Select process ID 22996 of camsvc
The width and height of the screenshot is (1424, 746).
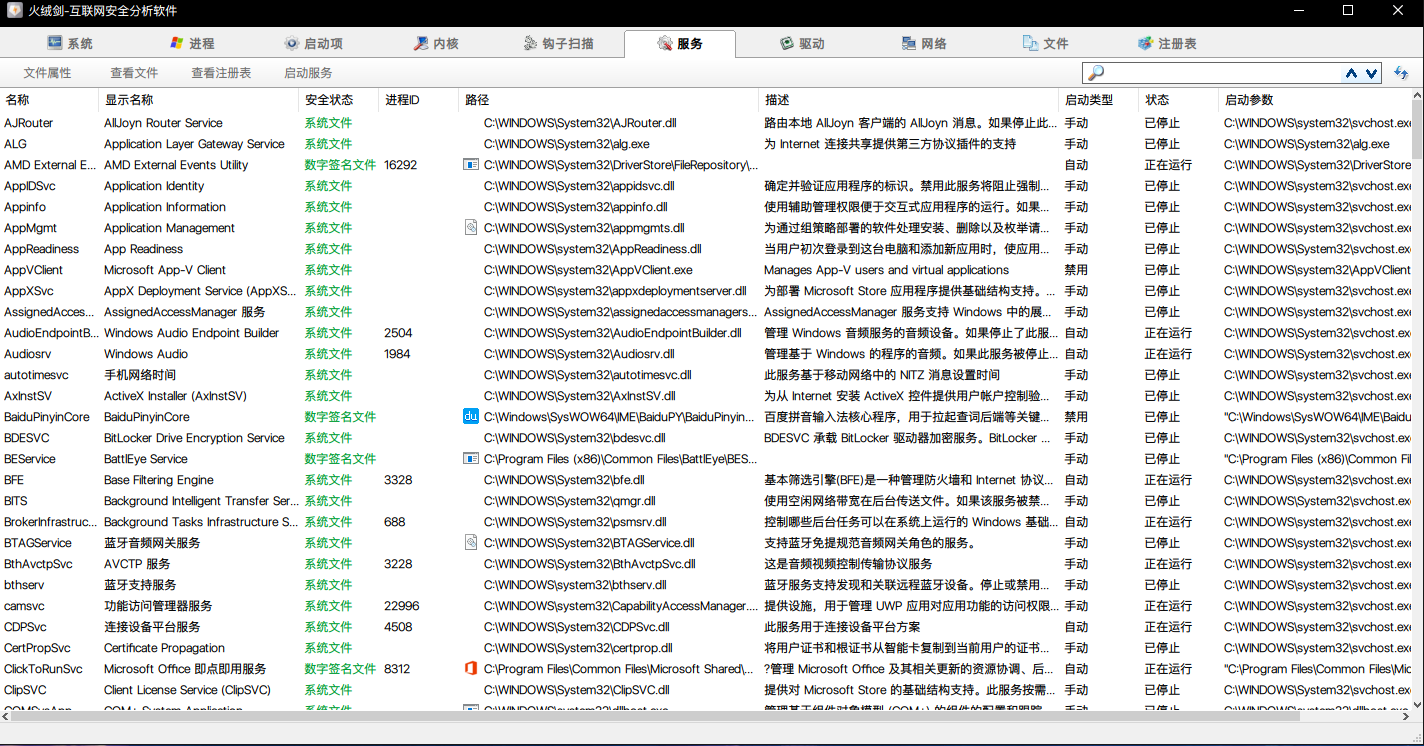point(402,606)
